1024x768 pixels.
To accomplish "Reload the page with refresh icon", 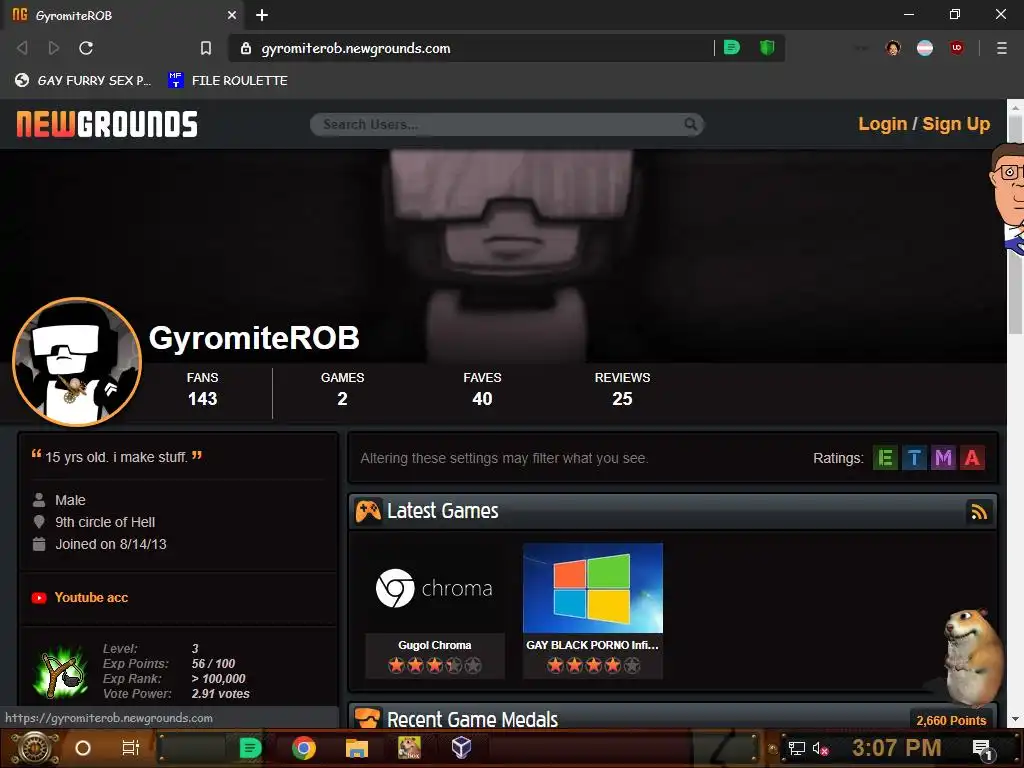I will click(x=86, y=48).
